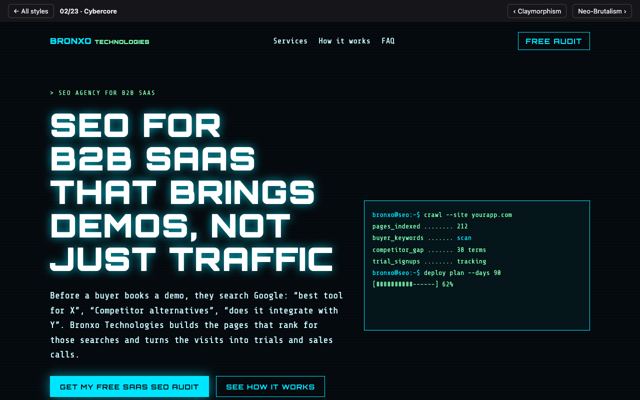Click the terminal progress bar at 62%
640x400 pixels.
(413, 284)
